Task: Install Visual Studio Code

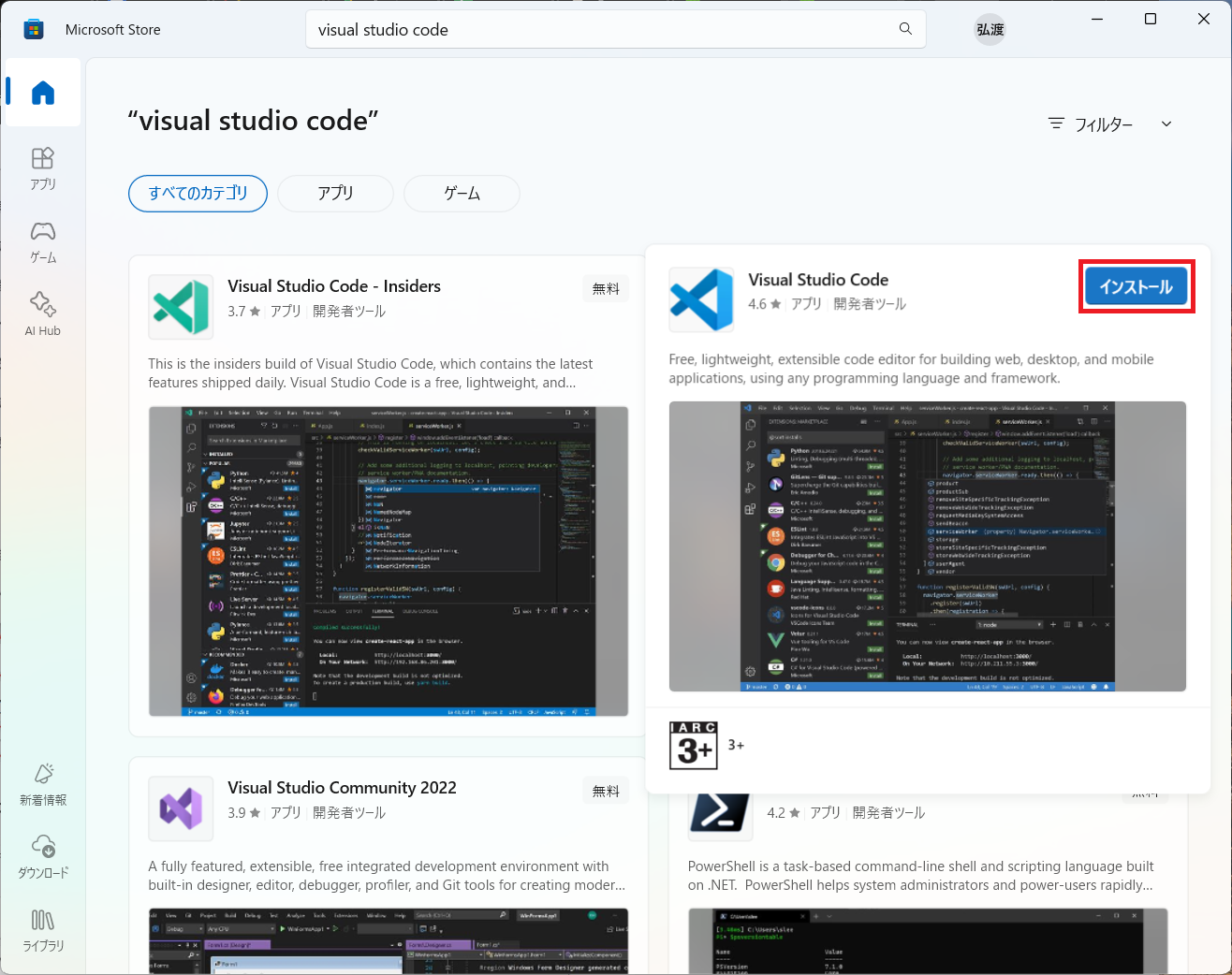Action: (x=1136, y=287)
